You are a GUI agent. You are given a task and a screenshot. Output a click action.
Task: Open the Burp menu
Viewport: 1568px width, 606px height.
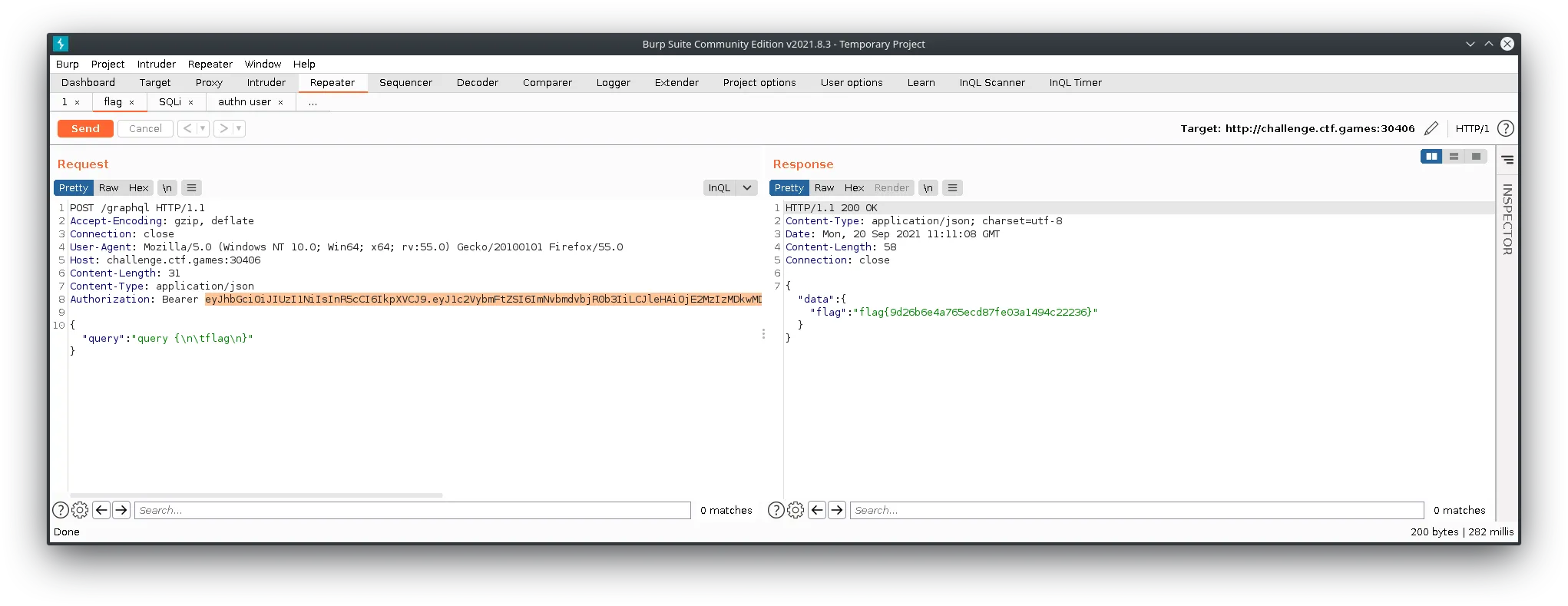click(x=68, y=64)
